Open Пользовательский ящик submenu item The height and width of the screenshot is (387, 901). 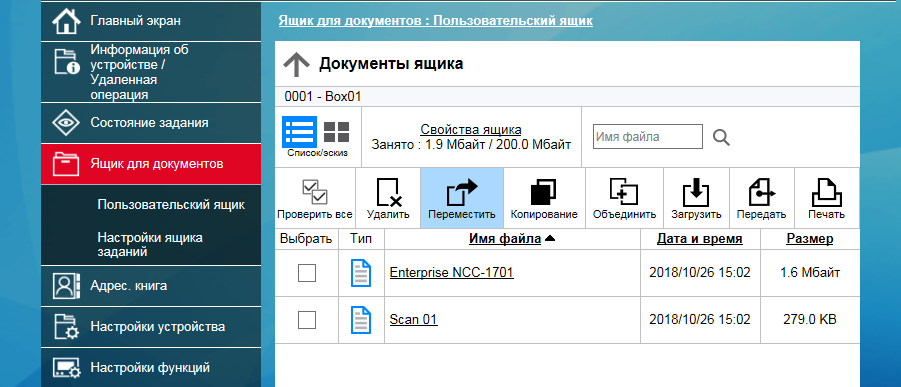coord(171,205)
